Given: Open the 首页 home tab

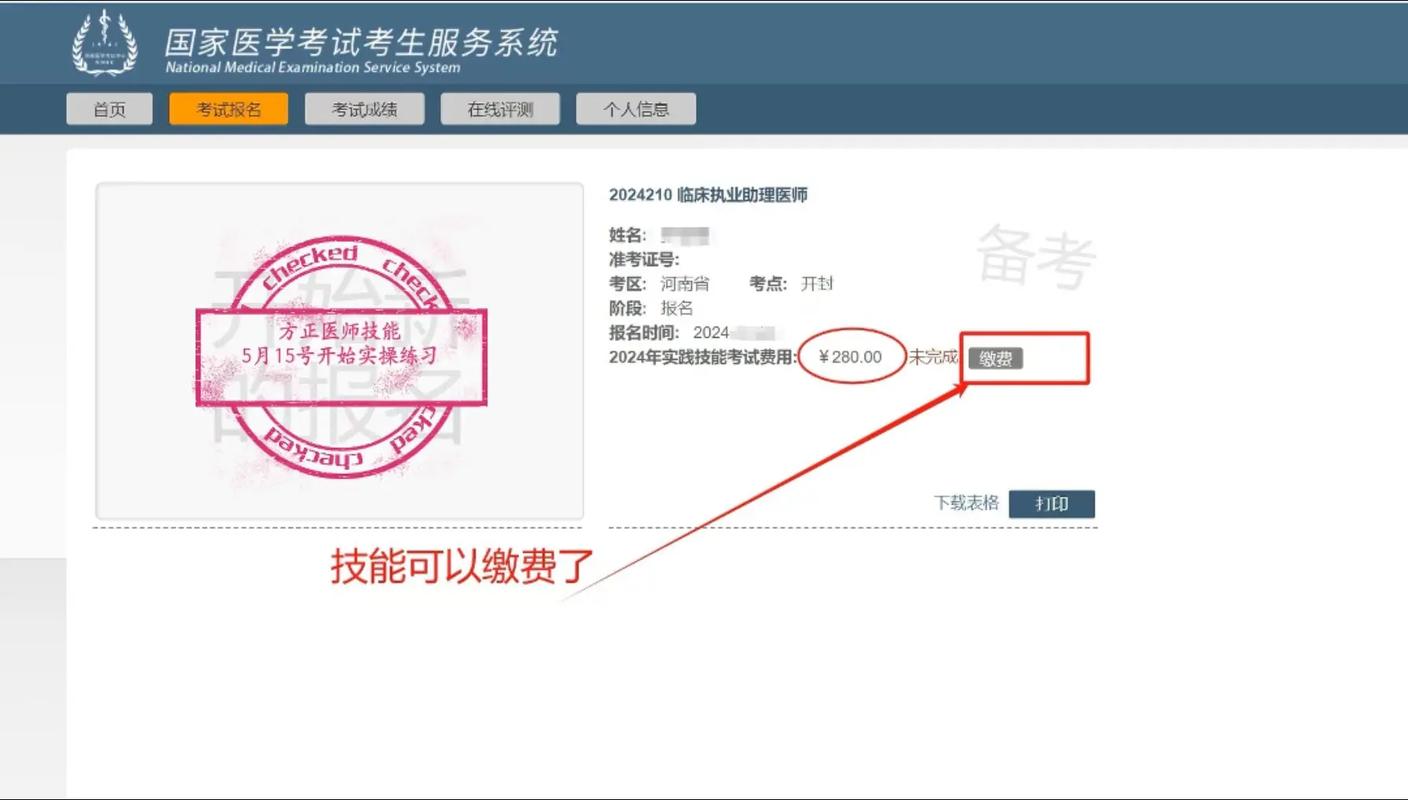Looking at the screenshot, I should [108, 108].
